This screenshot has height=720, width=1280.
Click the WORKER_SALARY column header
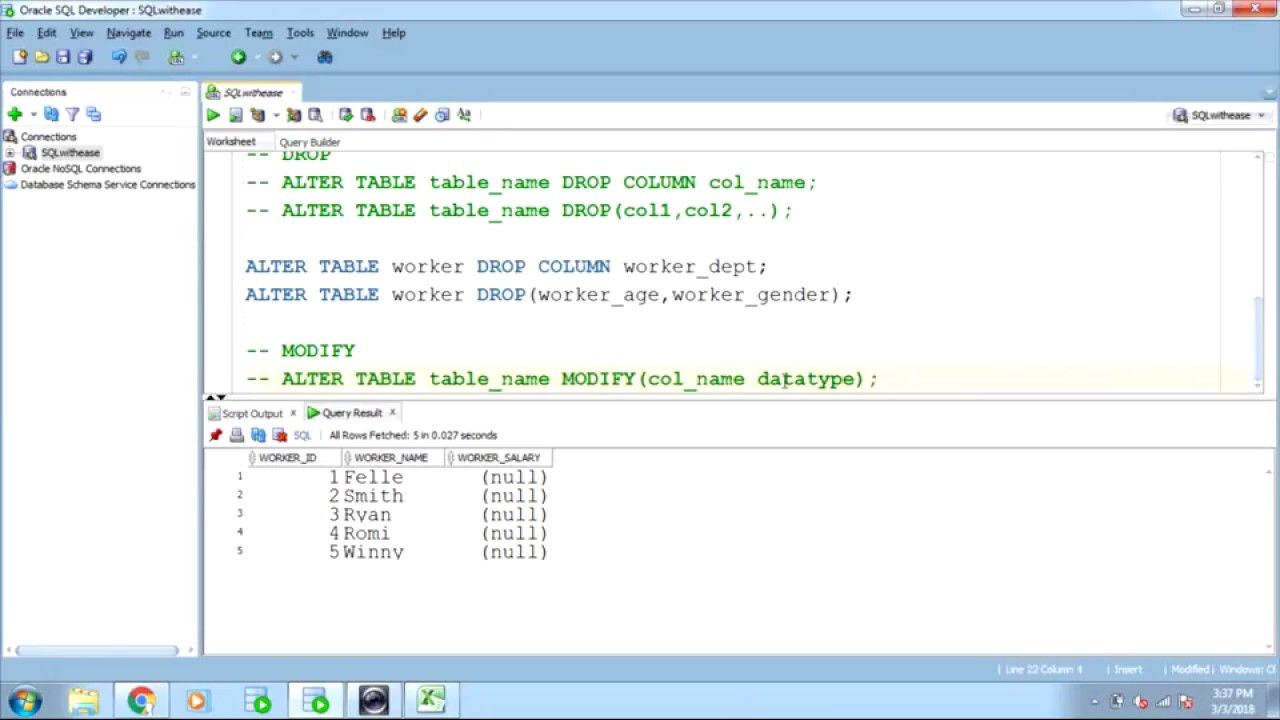tap(498, 458)
